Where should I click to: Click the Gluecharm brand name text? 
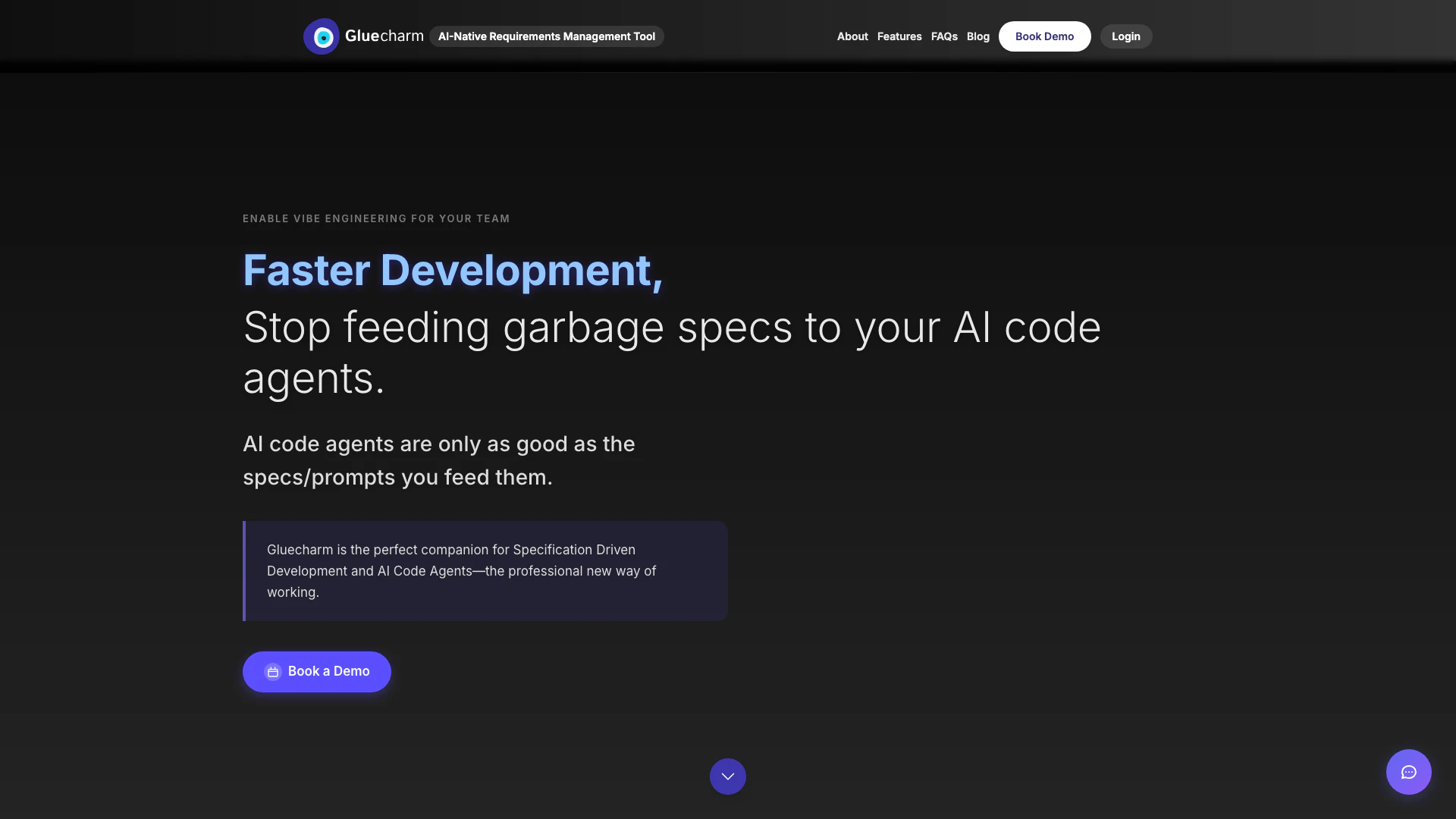click(x=384, y=36)
